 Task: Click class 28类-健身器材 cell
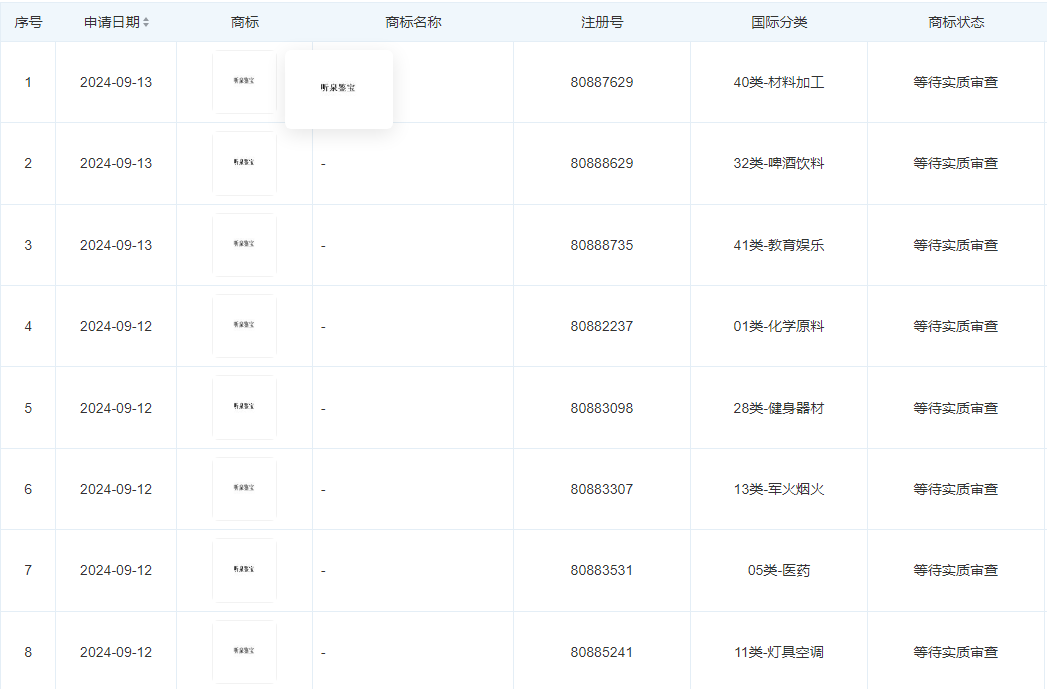pyautogui.click(x=779, y=408)
